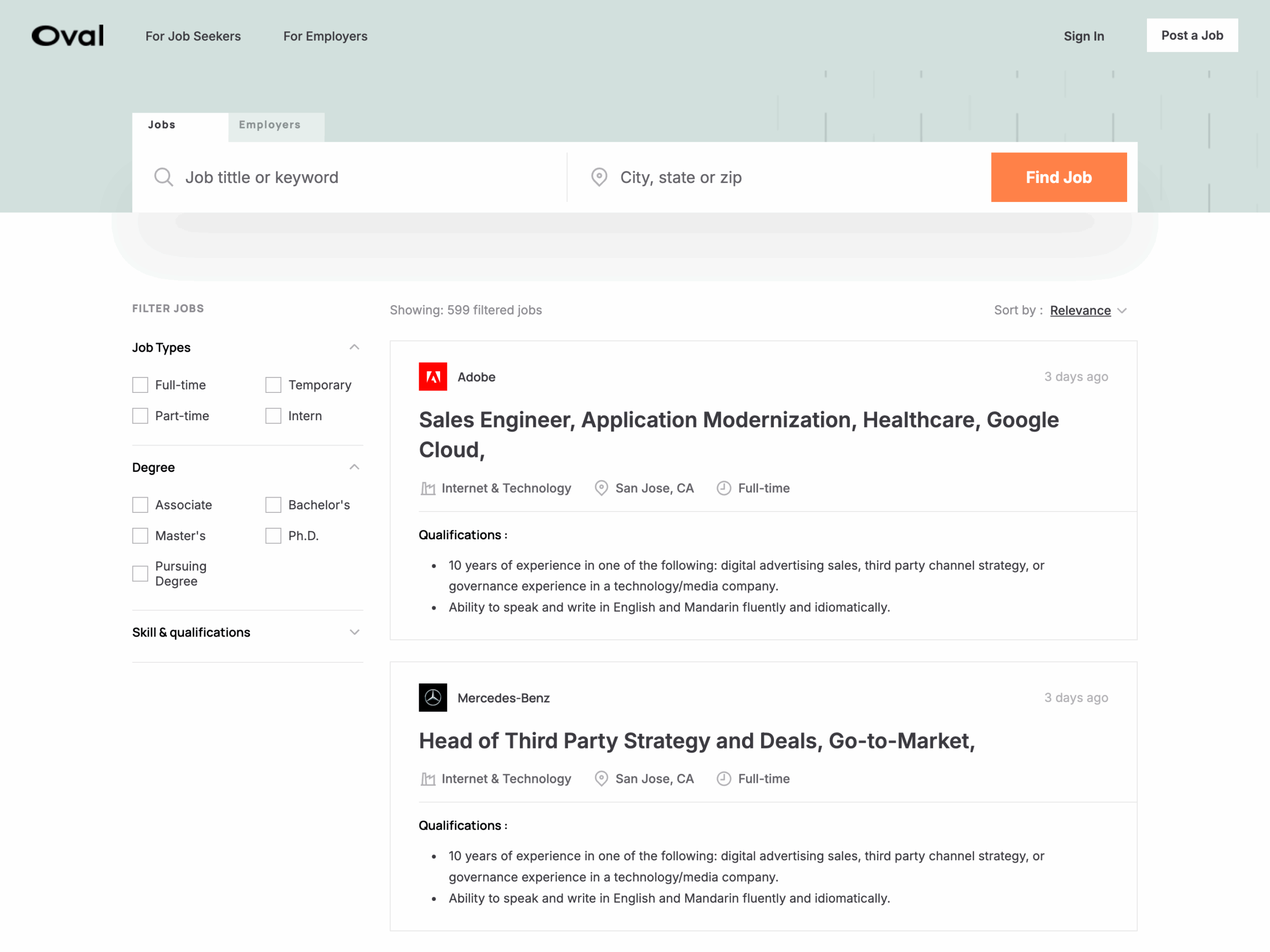
Task: Enable the Bachelor's degree filter
Action: click(273, 505)
